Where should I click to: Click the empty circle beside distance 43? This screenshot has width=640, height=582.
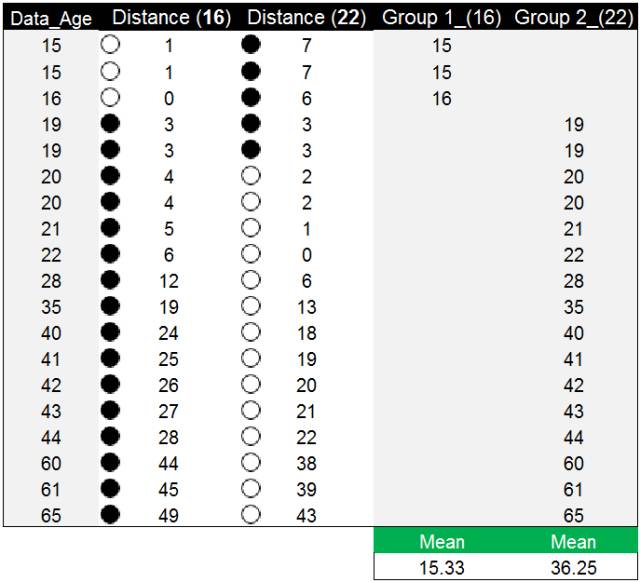pyautogui.click(x=251, y=515)
